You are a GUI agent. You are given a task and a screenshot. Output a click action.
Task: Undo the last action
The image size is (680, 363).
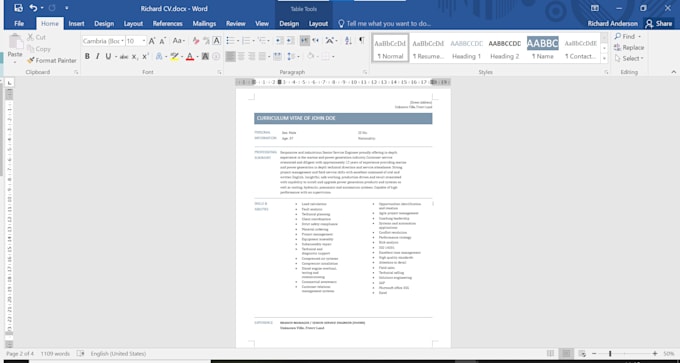click(33, 8)
